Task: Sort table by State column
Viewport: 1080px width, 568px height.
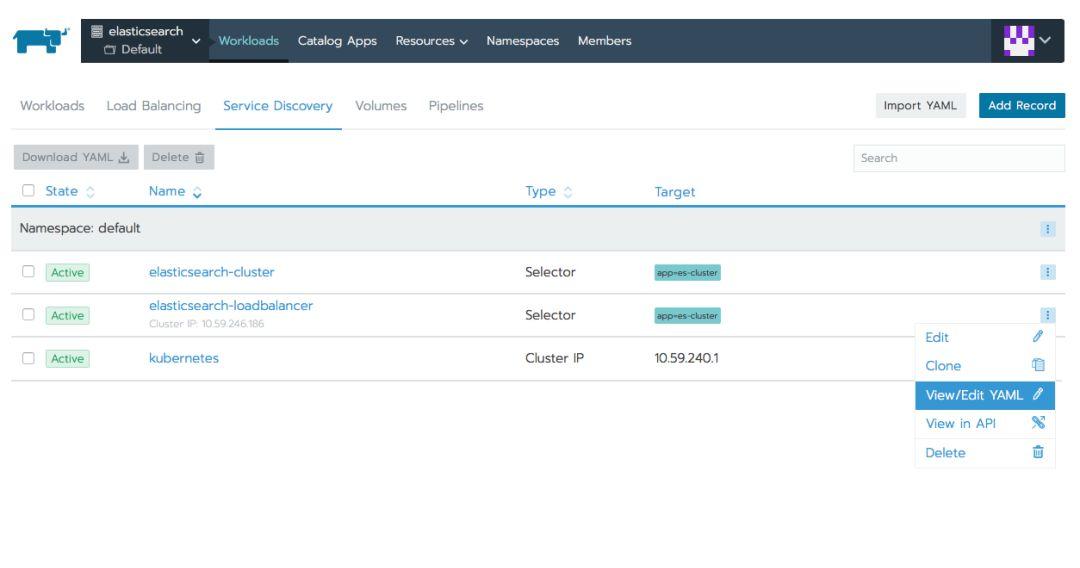Action: click(x=70, y=191)
